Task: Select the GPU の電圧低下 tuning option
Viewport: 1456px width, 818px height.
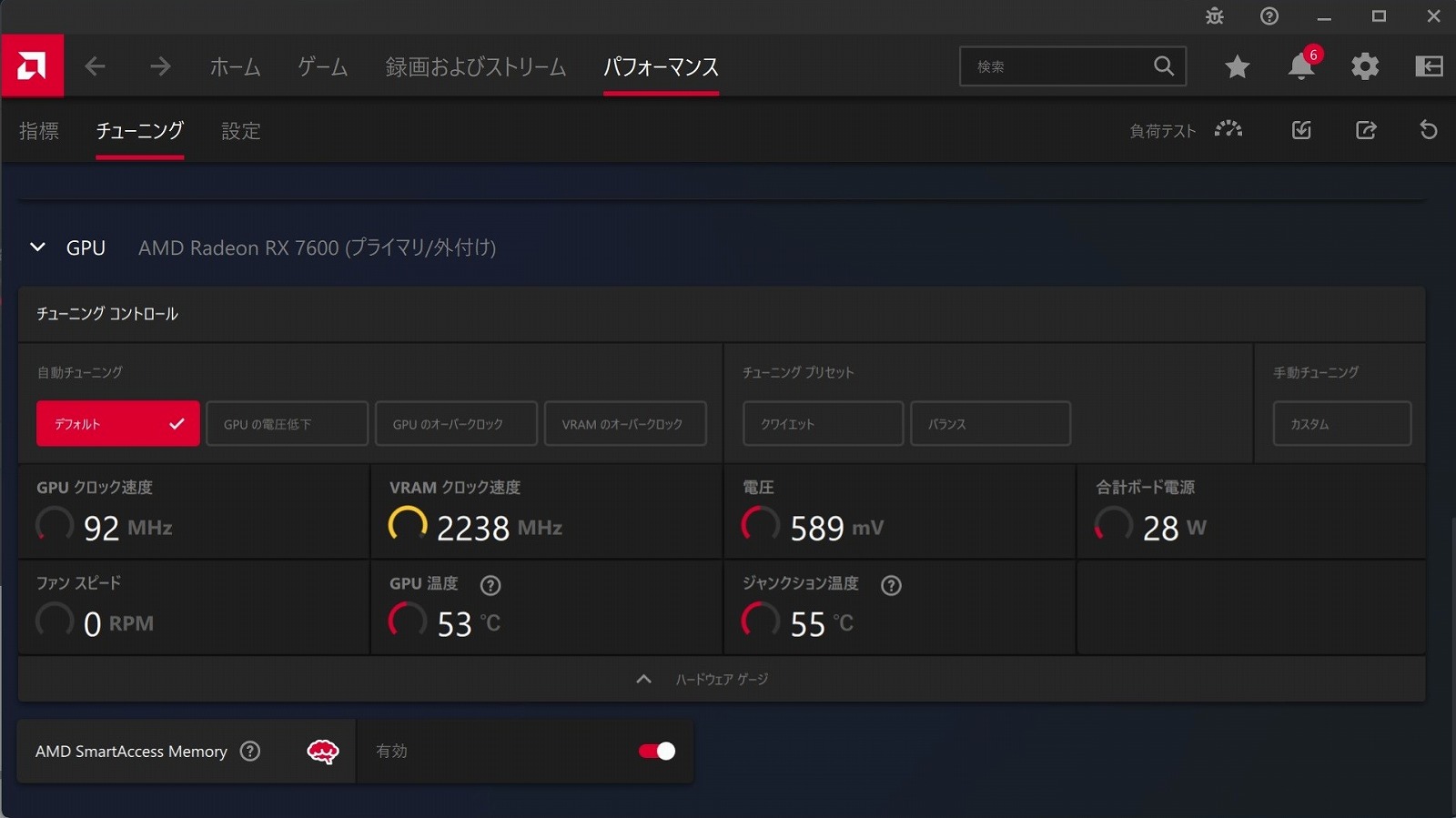Action: [x=287, y=424]
